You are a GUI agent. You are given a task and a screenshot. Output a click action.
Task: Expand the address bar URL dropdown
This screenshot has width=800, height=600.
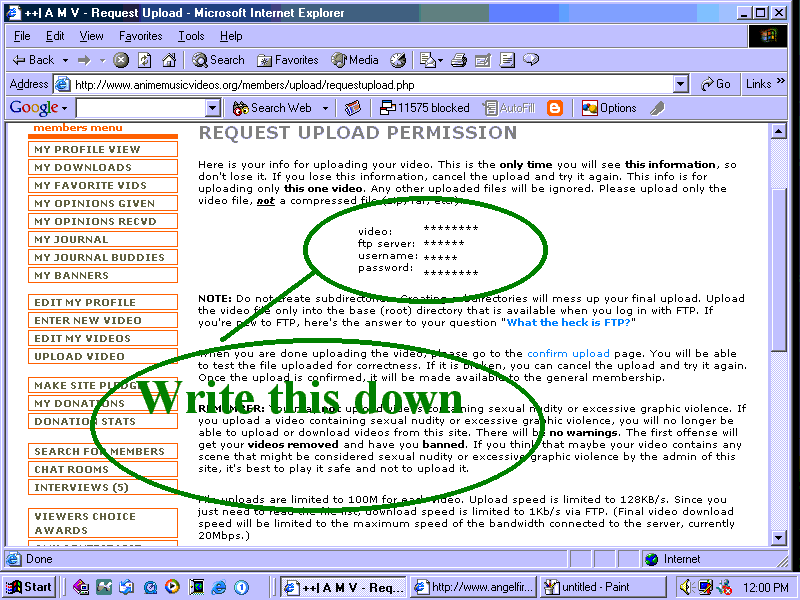click(x=681, y=85)
